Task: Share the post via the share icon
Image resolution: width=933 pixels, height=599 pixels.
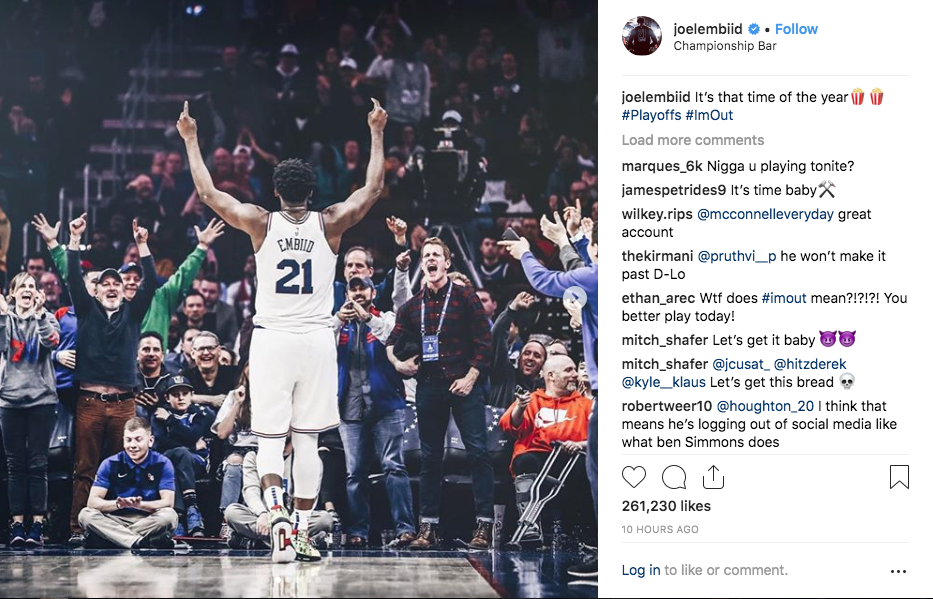Action: pos(713,476)
